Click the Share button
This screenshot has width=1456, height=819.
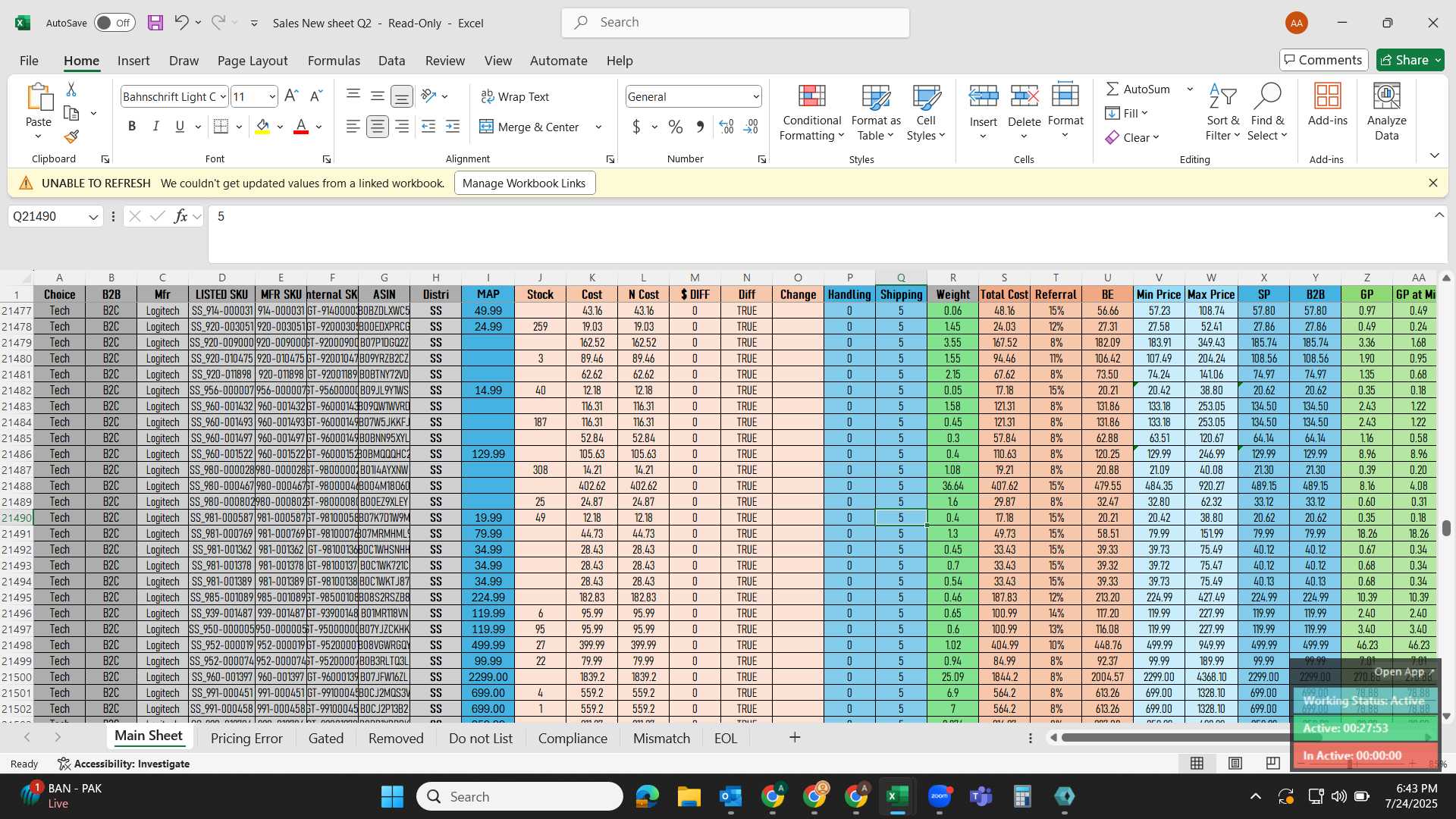point(1410,60)
